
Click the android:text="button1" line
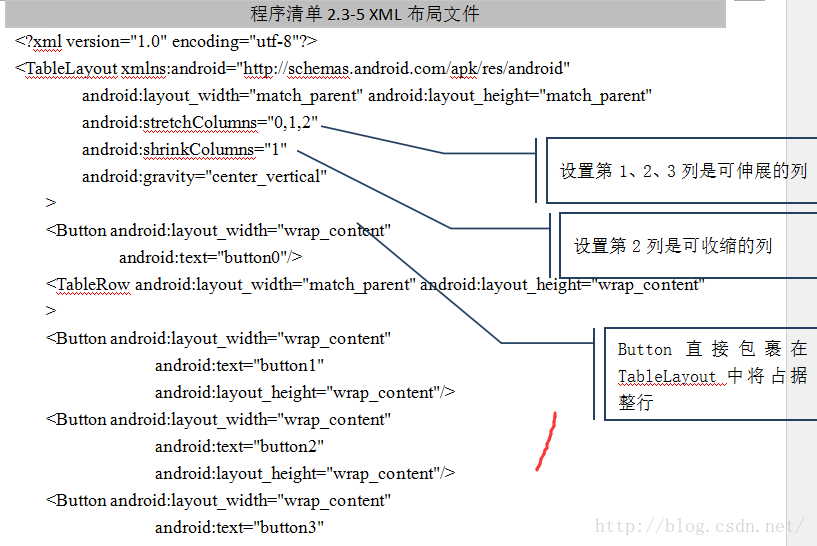click(240, 366)
